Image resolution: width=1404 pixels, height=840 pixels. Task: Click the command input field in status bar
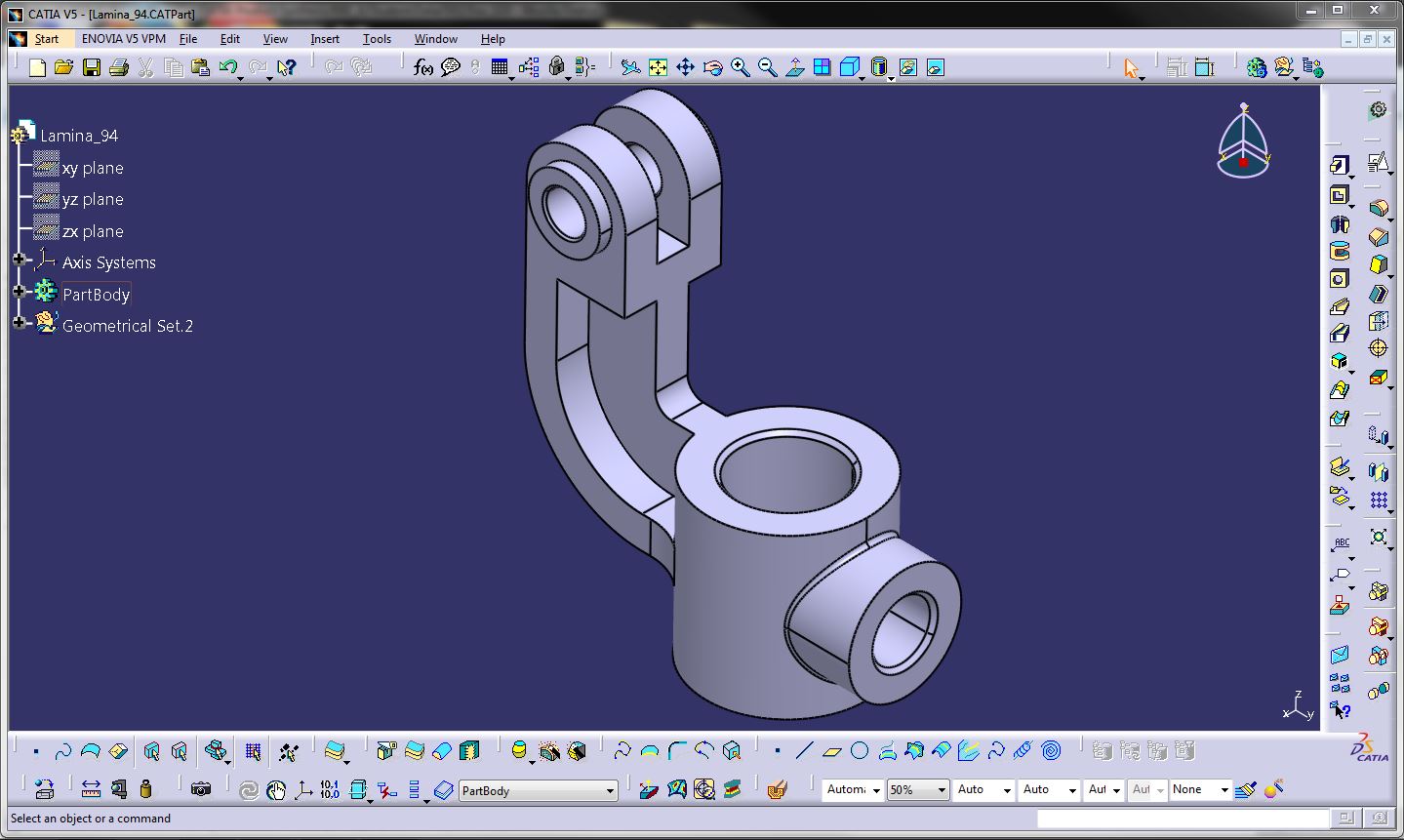1183,819
